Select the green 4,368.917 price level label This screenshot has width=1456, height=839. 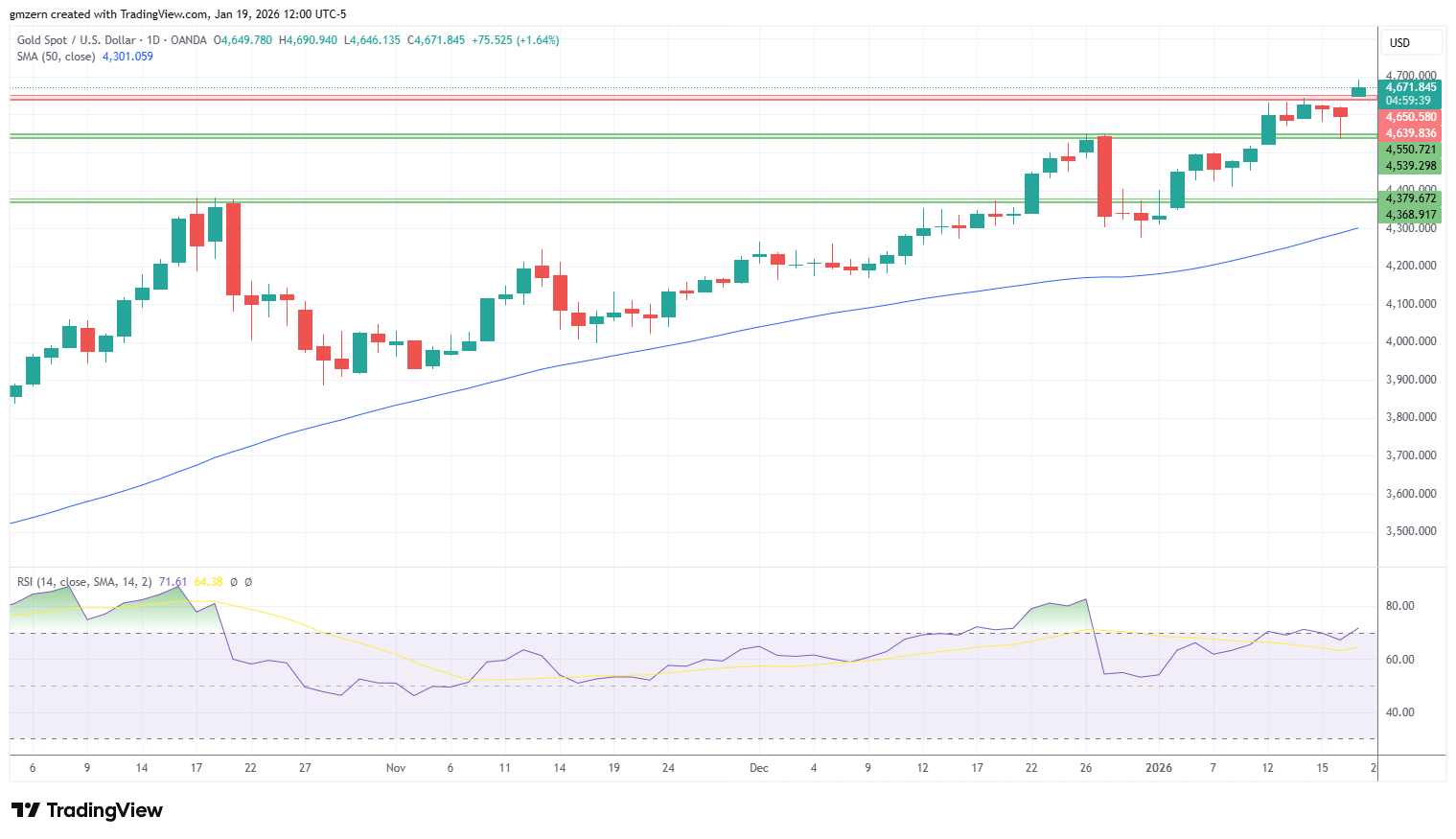point(1410,215)
